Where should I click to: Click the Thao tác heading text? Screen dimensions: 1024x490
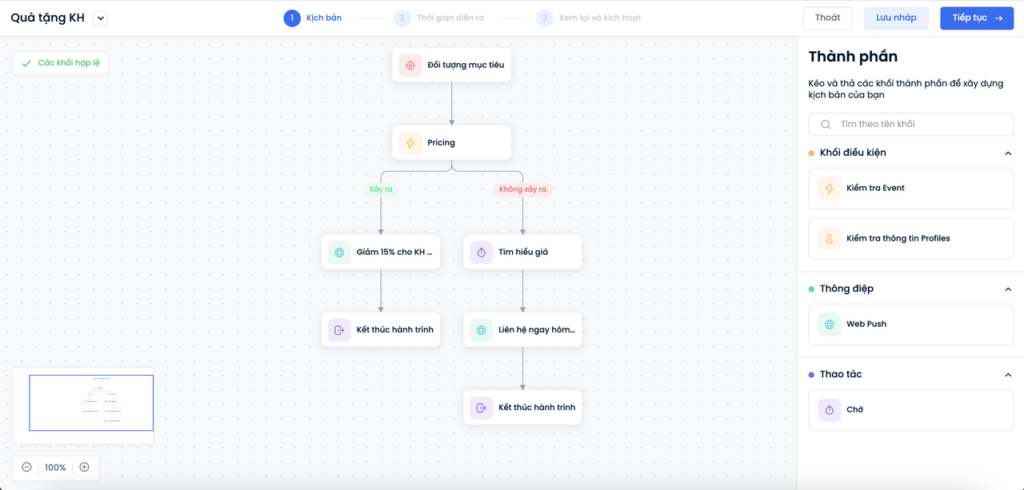click(841, 374)
